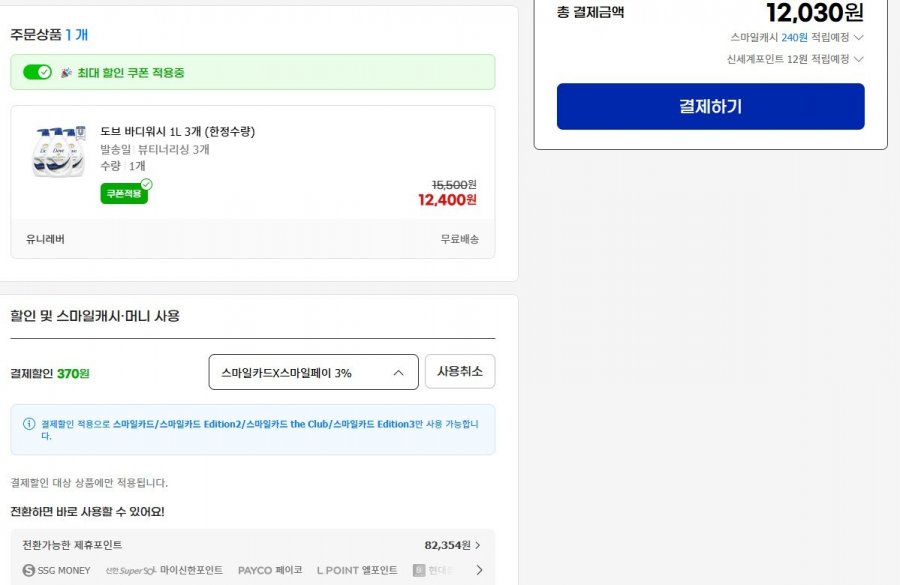
Task: Click the 결제할인 대상 상품에만 적용됩니다 note
Action: 89,482
